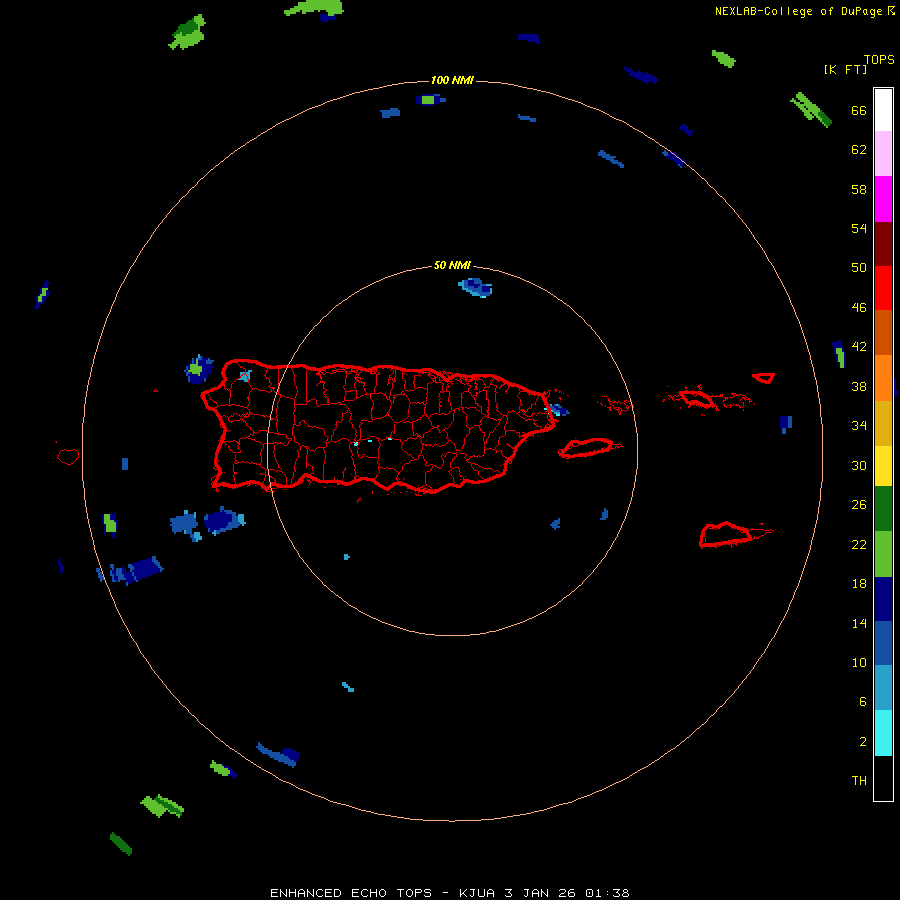Click the white 66 kft color swatch

coord(883,110)
